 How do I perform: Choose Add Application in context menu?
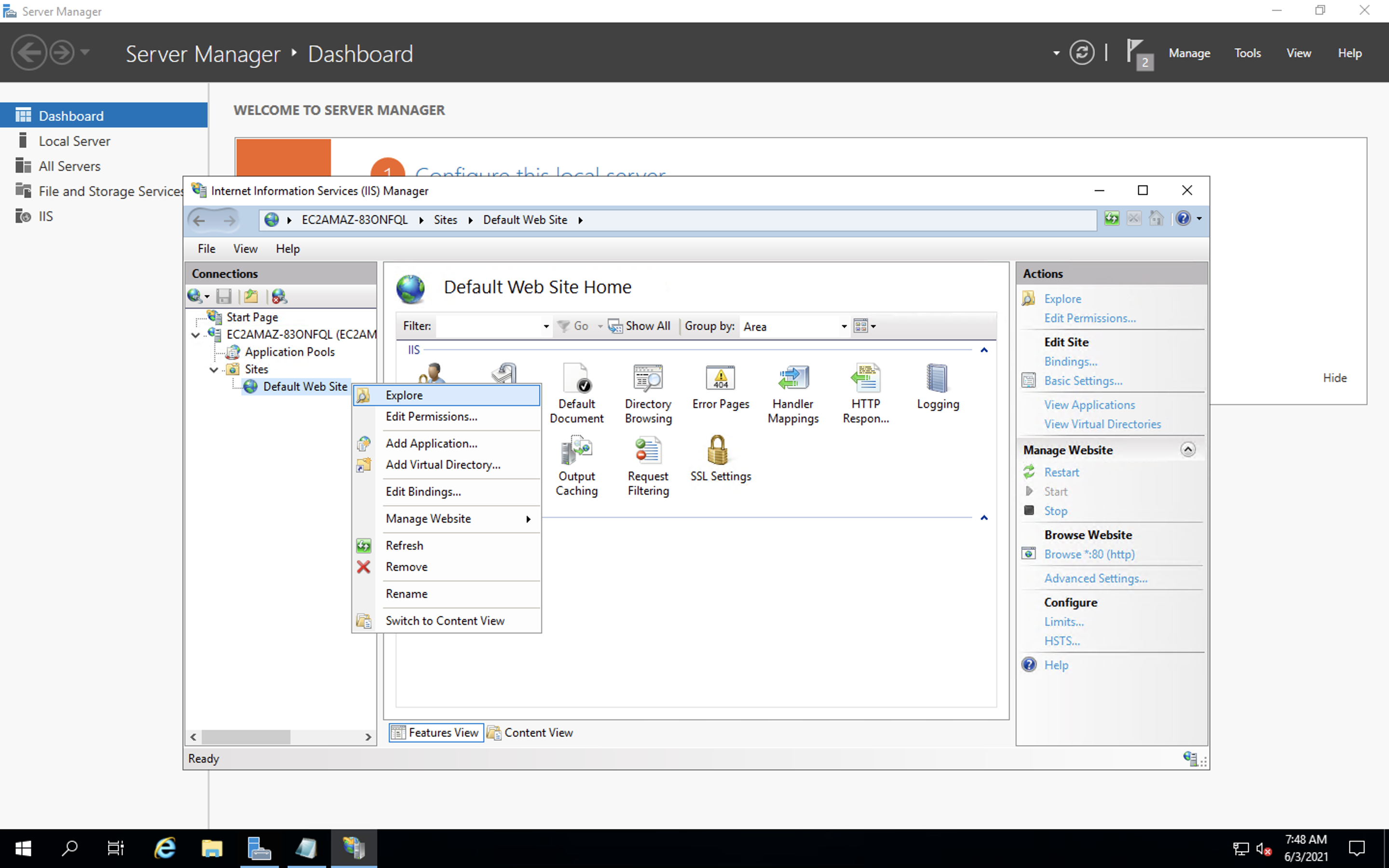pos(447,443)
